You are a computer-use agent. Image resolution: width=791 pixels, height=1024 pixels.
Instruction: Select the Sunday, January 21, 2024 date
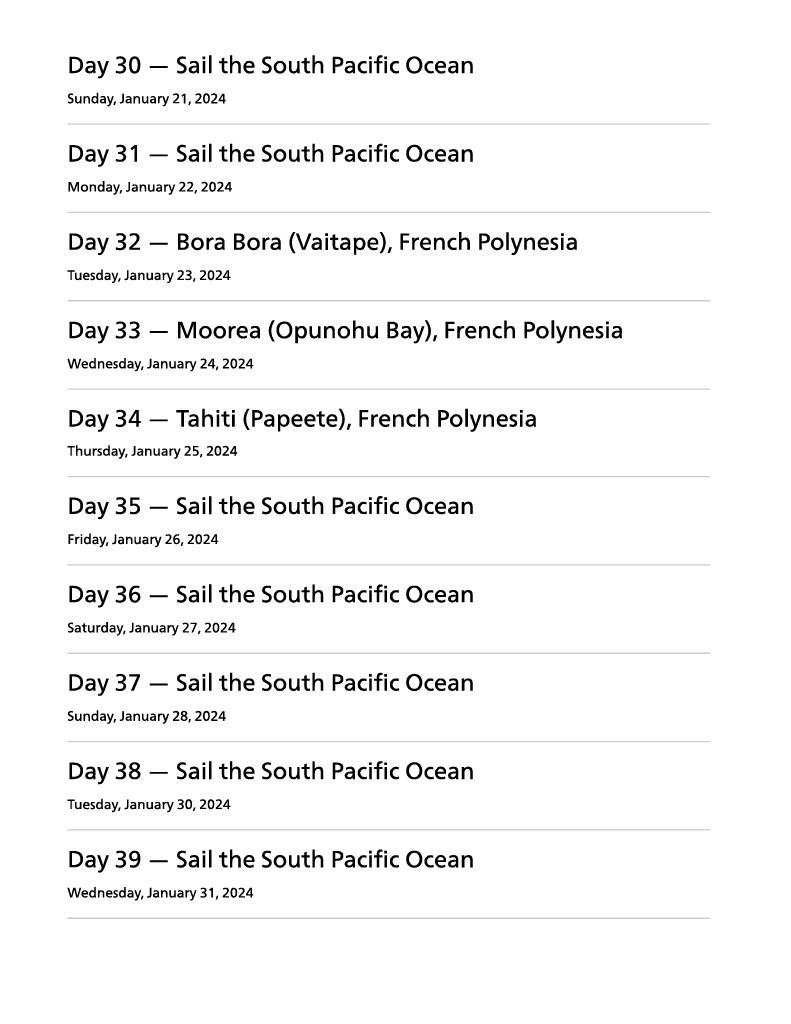pos(146,99)
